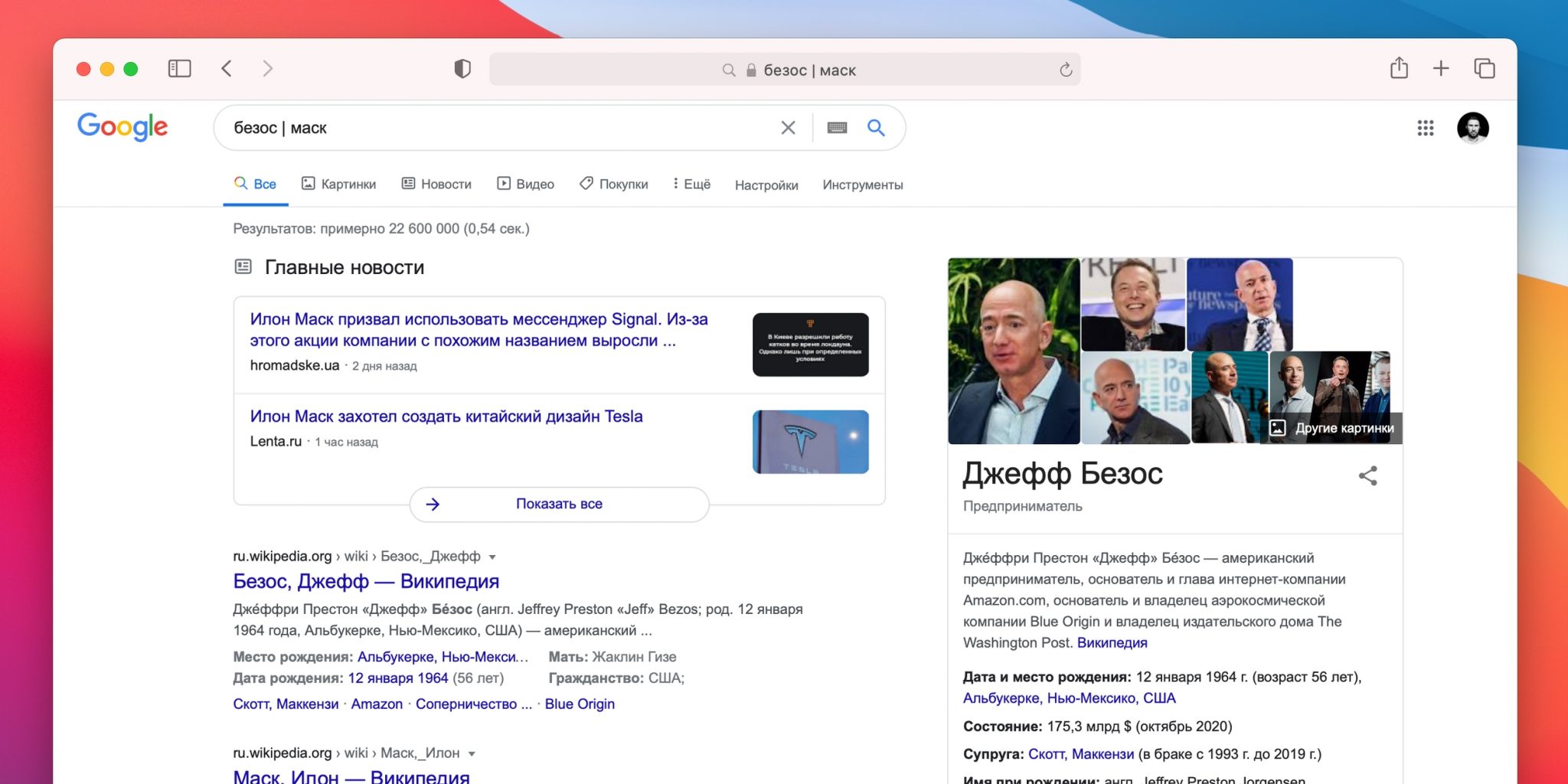This screenshot has height=784, width=1568.
Task: Open a new tab with the plus icon
Action: click(1441, 69)
